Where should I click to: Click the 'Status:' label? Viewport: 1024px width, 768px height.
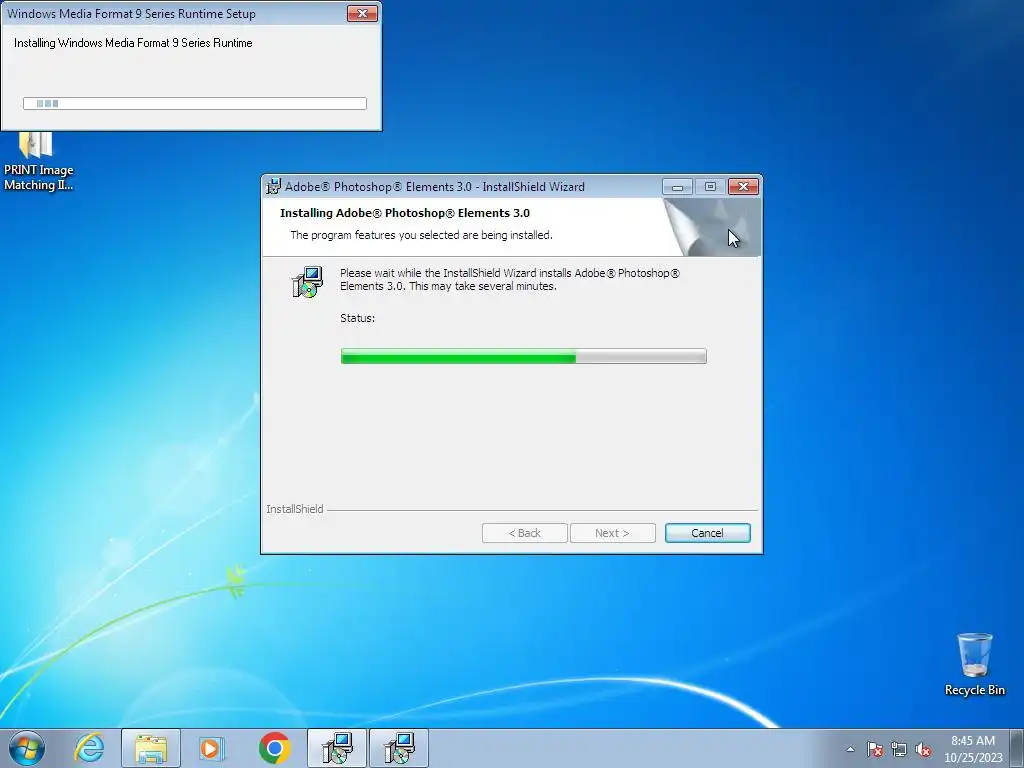point(357,318)
